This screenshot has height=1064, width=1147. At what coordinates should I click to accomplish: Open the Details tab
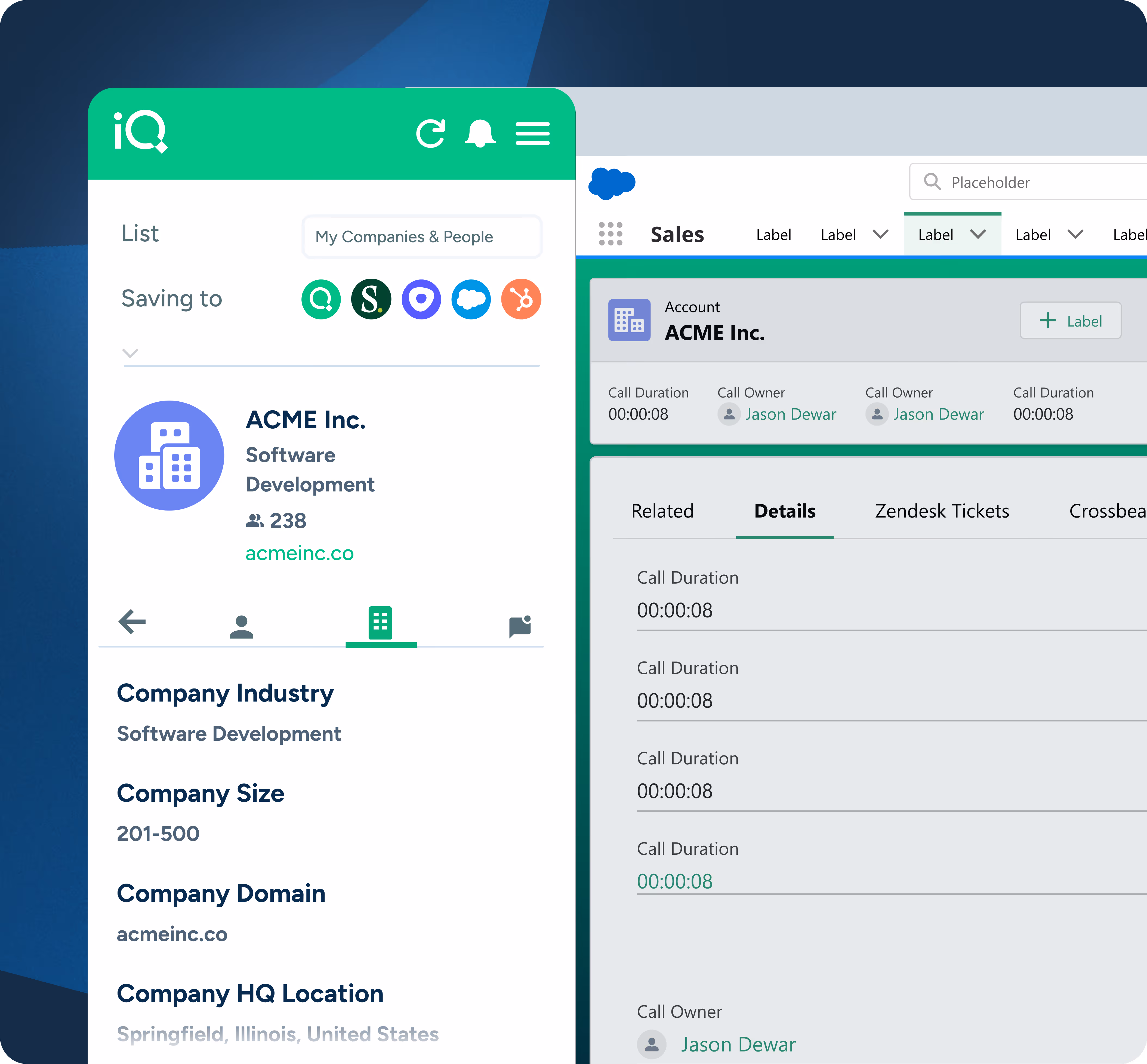(x=785, y=511)
